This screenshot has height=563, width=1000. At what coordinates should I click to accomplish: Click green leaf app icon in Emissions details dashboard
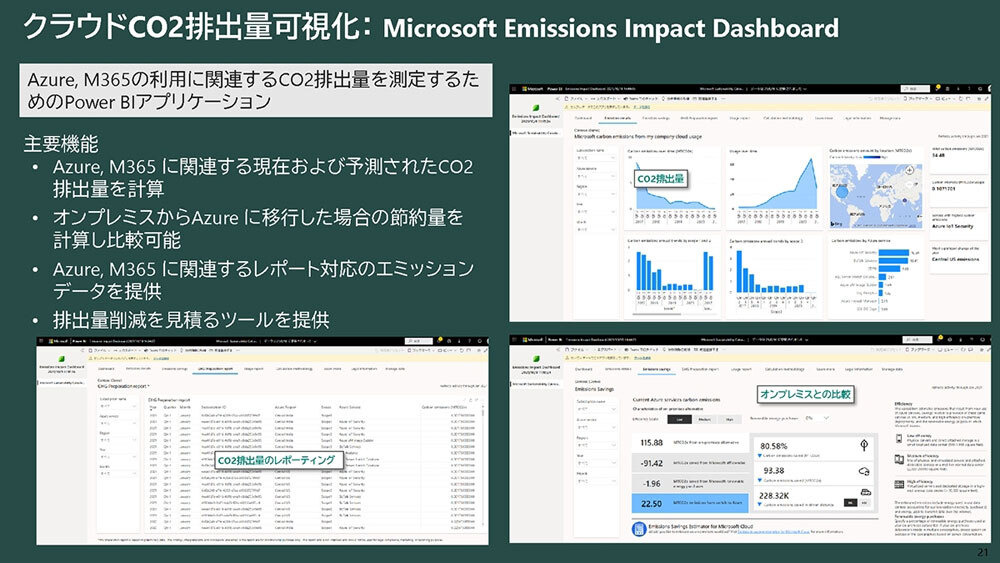(x=536, y=108)
